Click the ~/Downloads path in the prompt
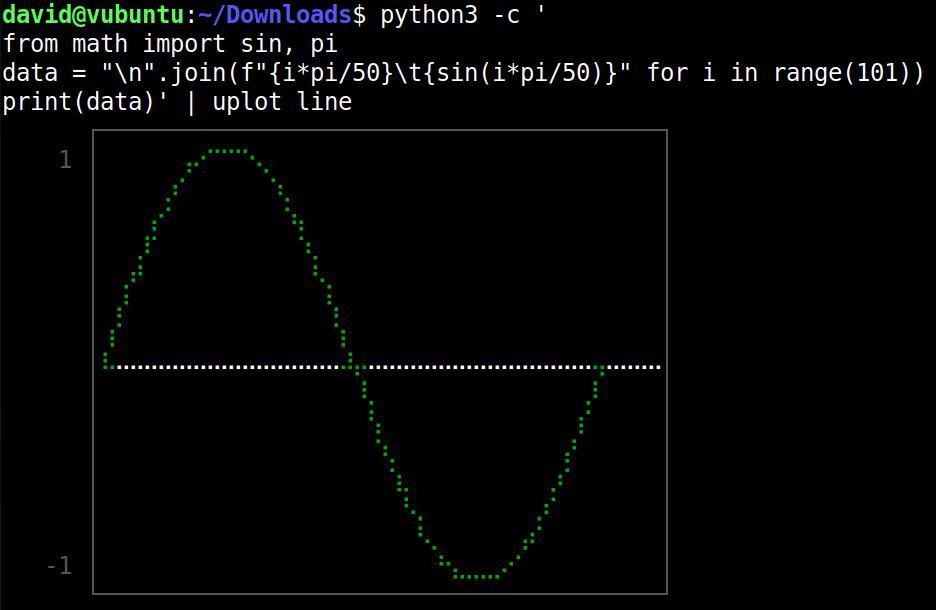Viewport: 936px width, 610px height. tap(274, 15)
